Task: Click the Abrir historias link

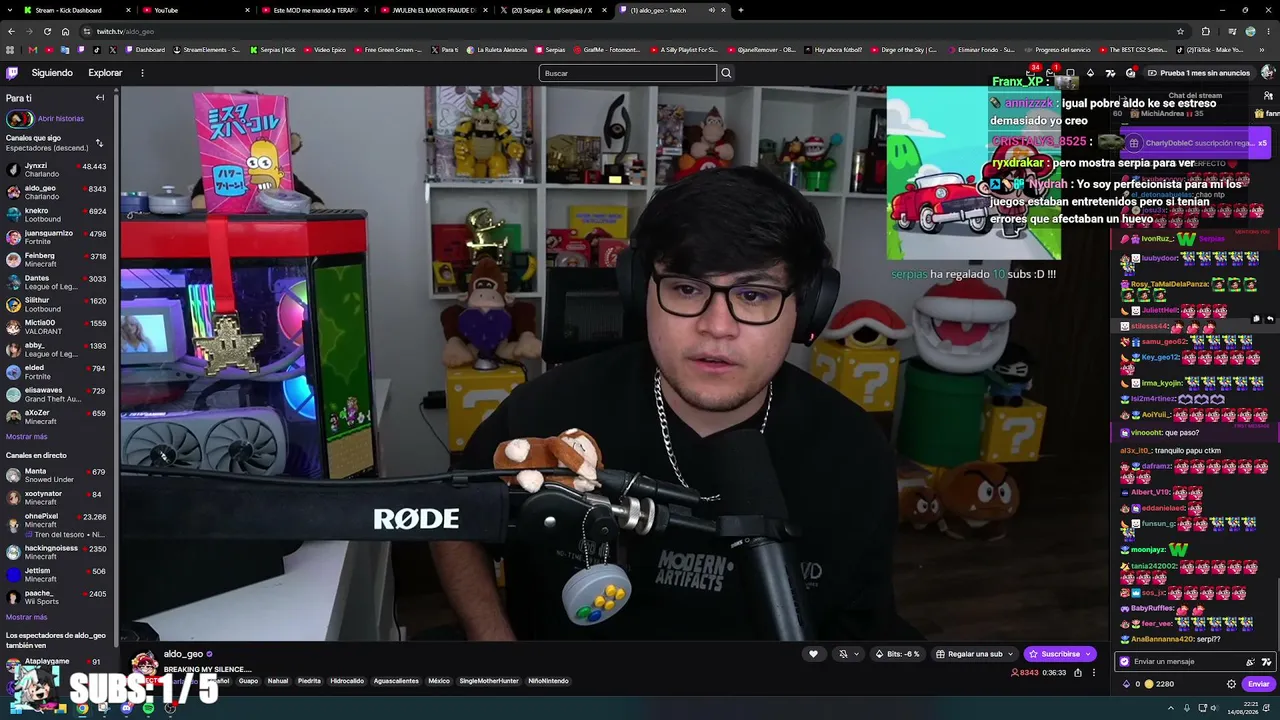Action: [61, 119]
